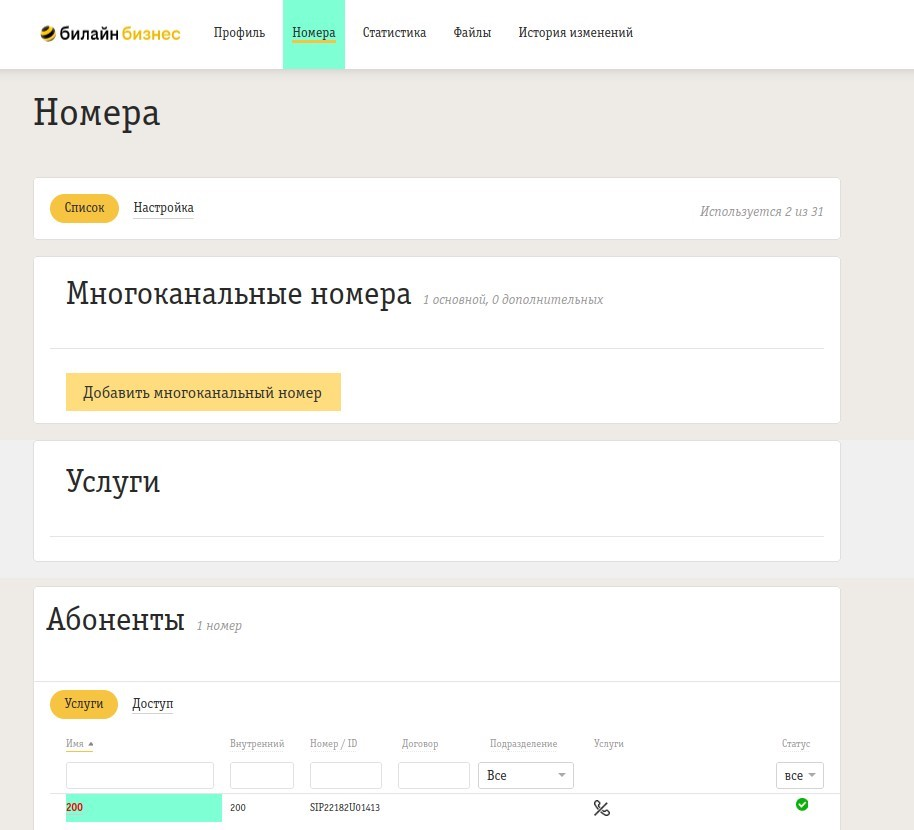This screenshot has height=830, width=914.
Task: Focus the Внутренний filter input field
Action: (262, 776)
